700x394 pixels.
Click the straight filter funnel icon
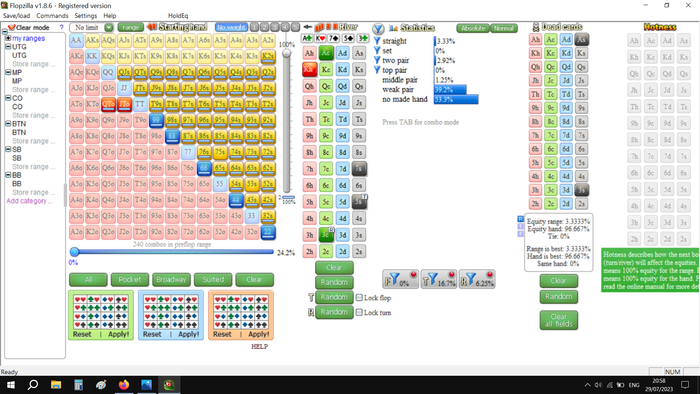tap(377, 41)
